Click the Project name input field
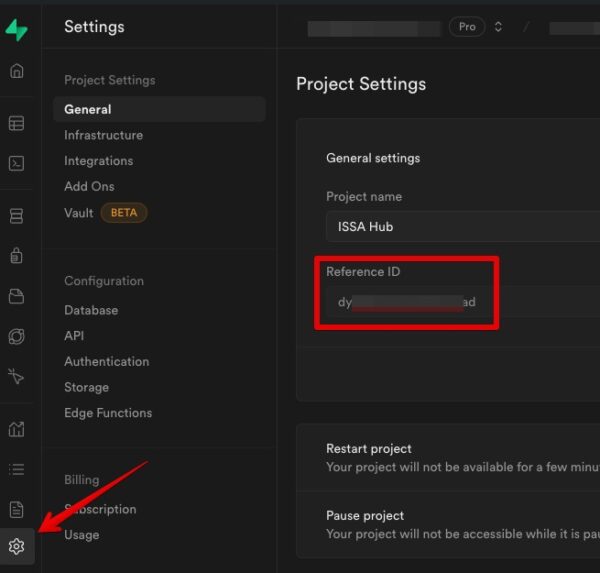 pyautogui.click(x=462, y=227)
